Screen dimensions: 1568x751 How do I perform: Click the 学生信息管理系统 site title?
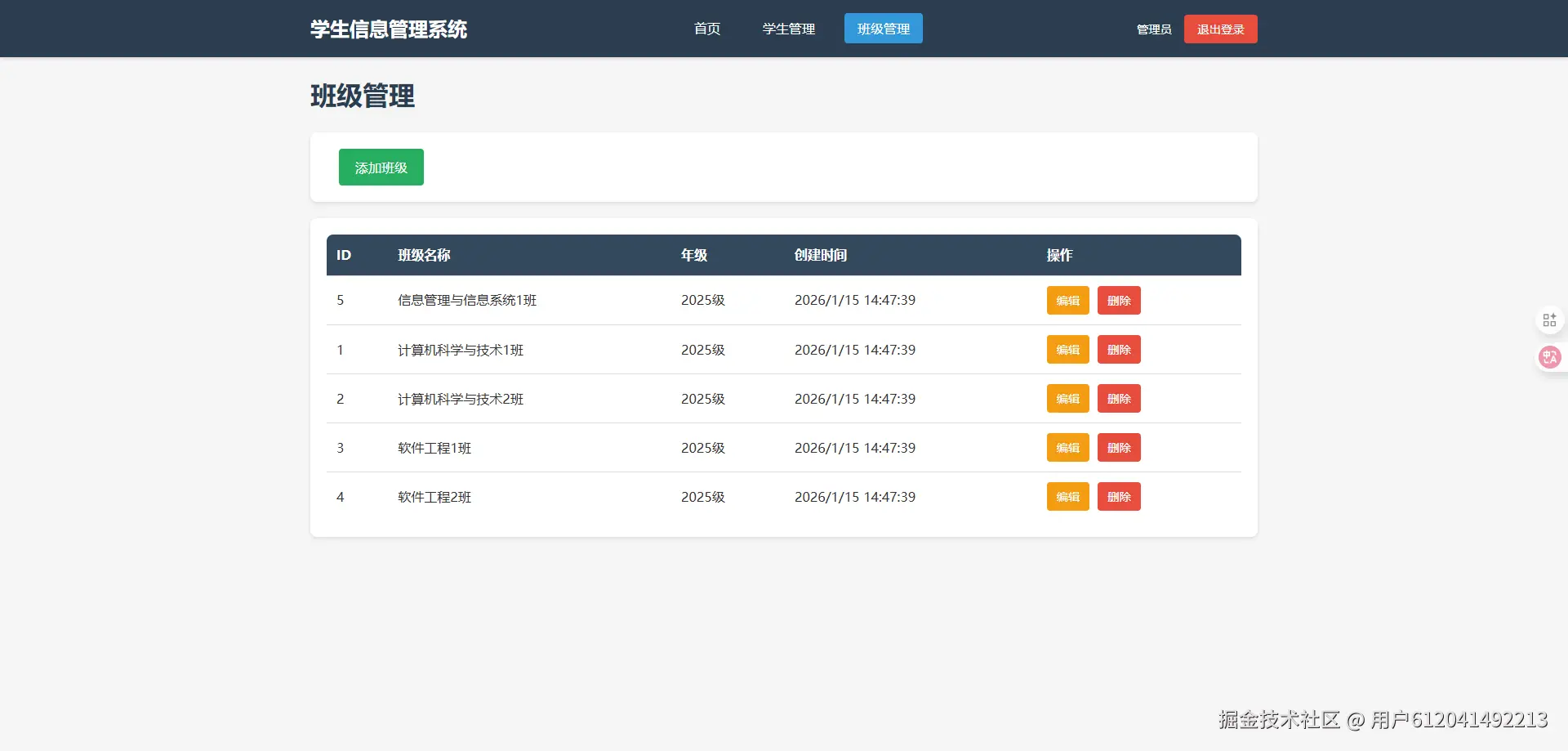(x=389, y=29)
